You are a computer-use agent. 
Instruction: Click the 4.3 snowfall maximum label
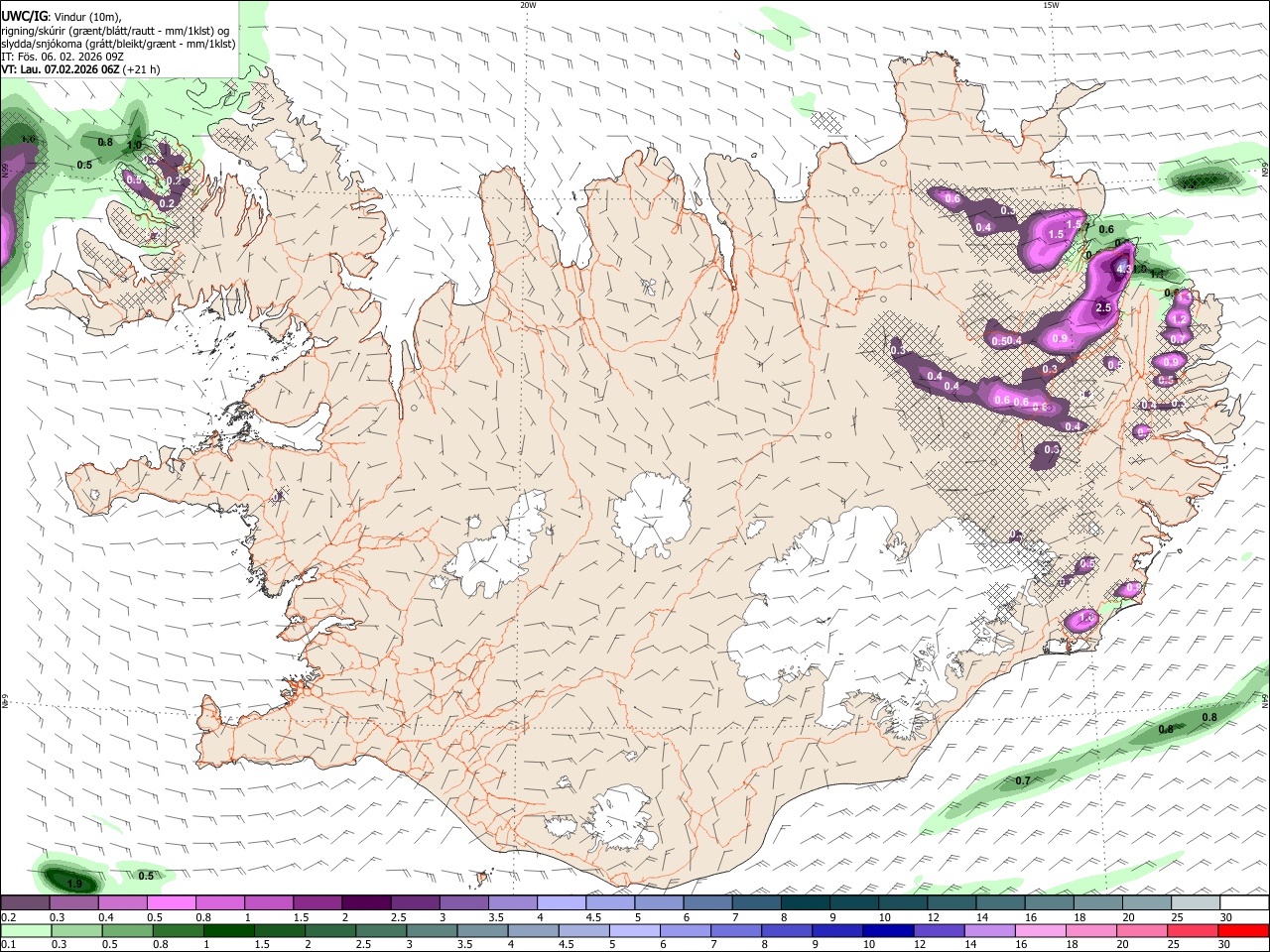pyautogui.click(x=1123, y=268)
